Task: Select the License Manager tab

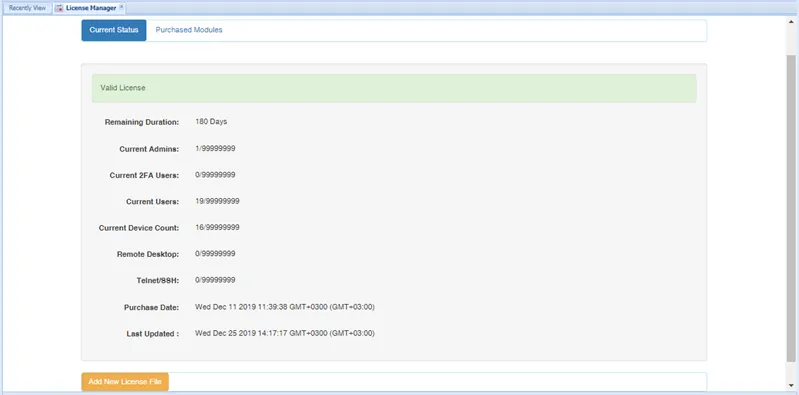Action: [90, 8]
